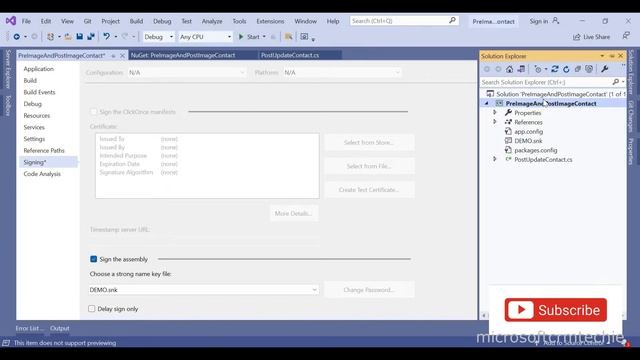This screenshot has height=360, width=640.
Task: Click the Visual Studio logo icon
Action: point(11,20)
